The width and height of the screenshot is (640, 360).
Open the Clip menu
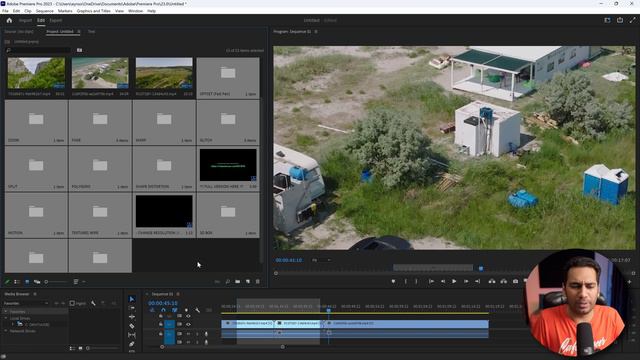point(28,11)
